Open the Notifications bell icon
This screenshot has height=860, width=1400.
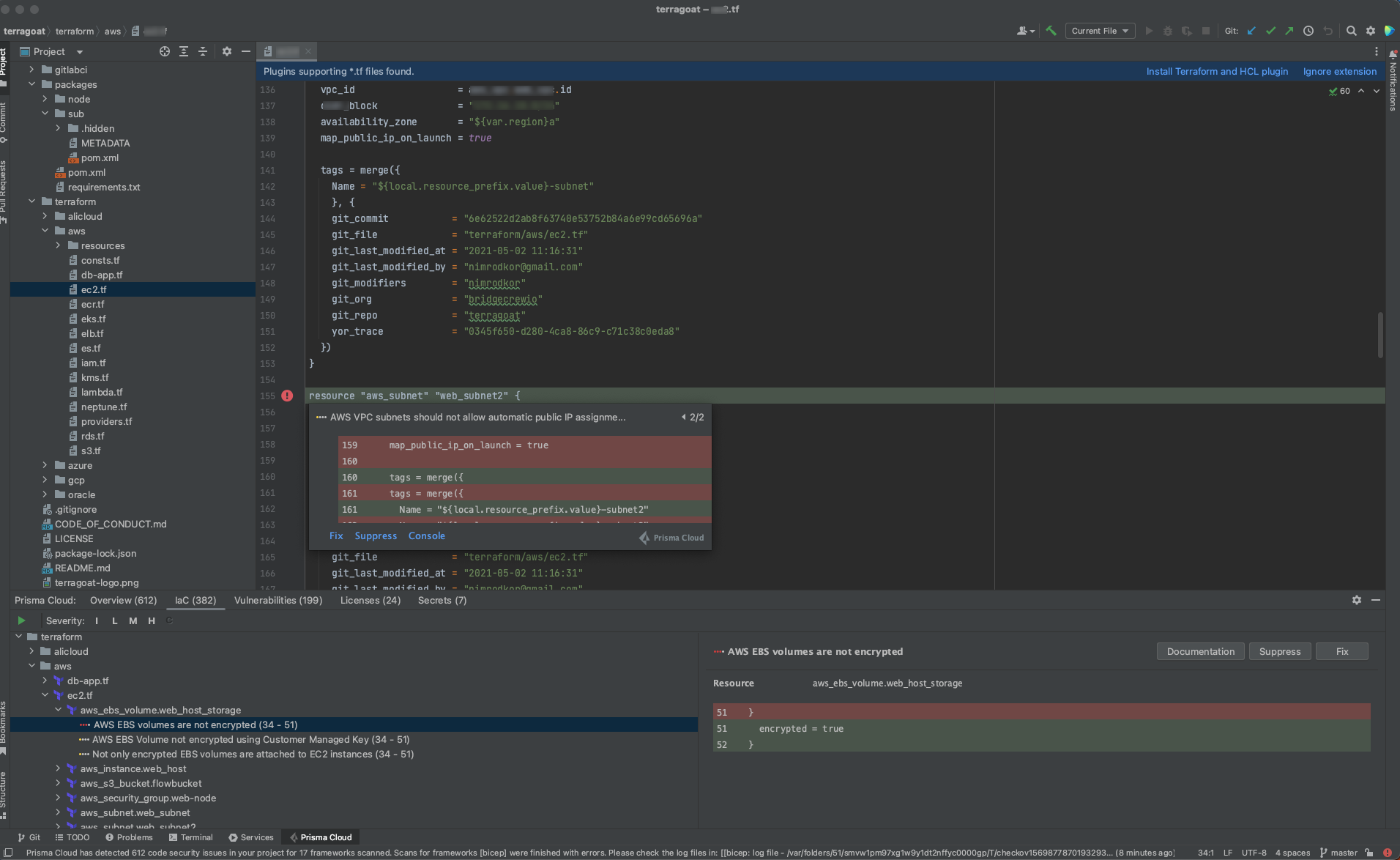(x=1393, y=54)
